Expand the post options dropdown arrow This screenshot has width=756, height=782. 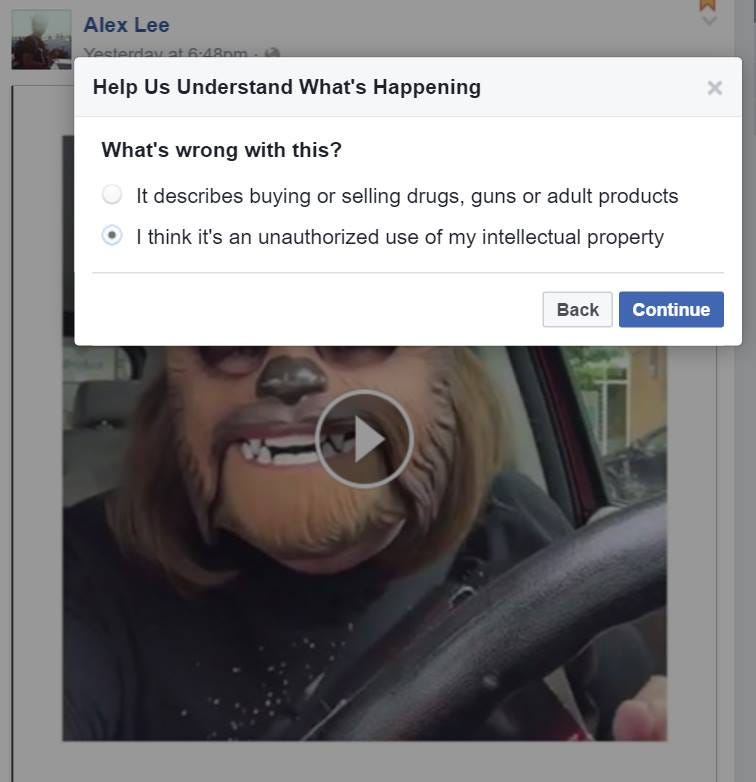(709, 21)
